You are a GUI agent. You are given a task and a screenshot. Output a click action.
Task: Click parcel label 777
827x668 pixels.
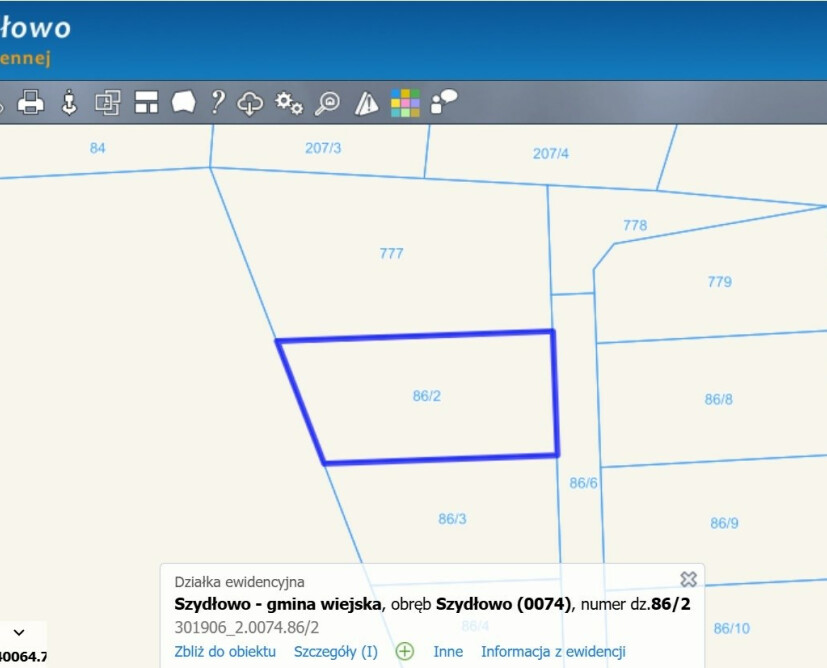pos(391,253)
